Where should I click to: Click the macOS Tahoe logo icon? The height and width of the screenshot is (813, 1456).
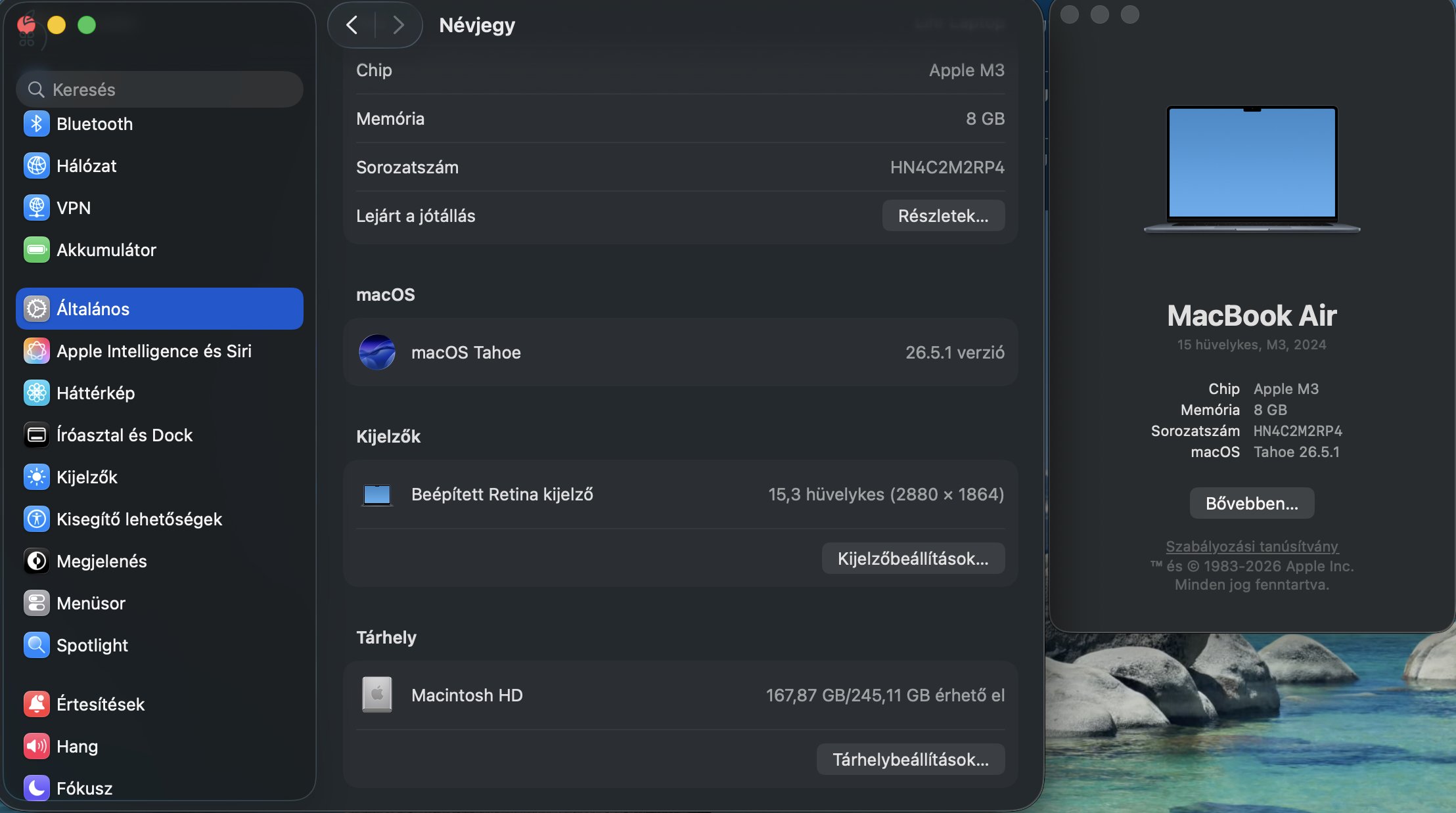click(377, 352)
